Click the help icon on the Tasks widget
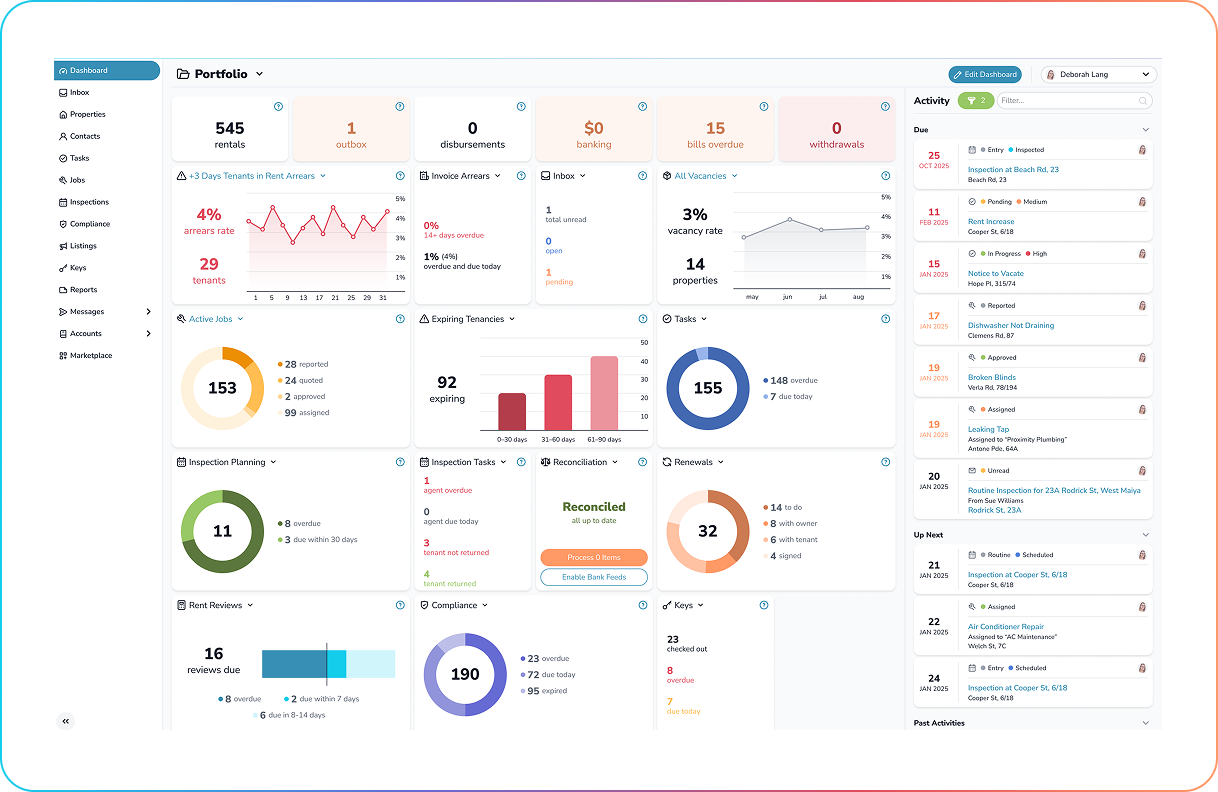1218x792 pixels. [885, 319]
